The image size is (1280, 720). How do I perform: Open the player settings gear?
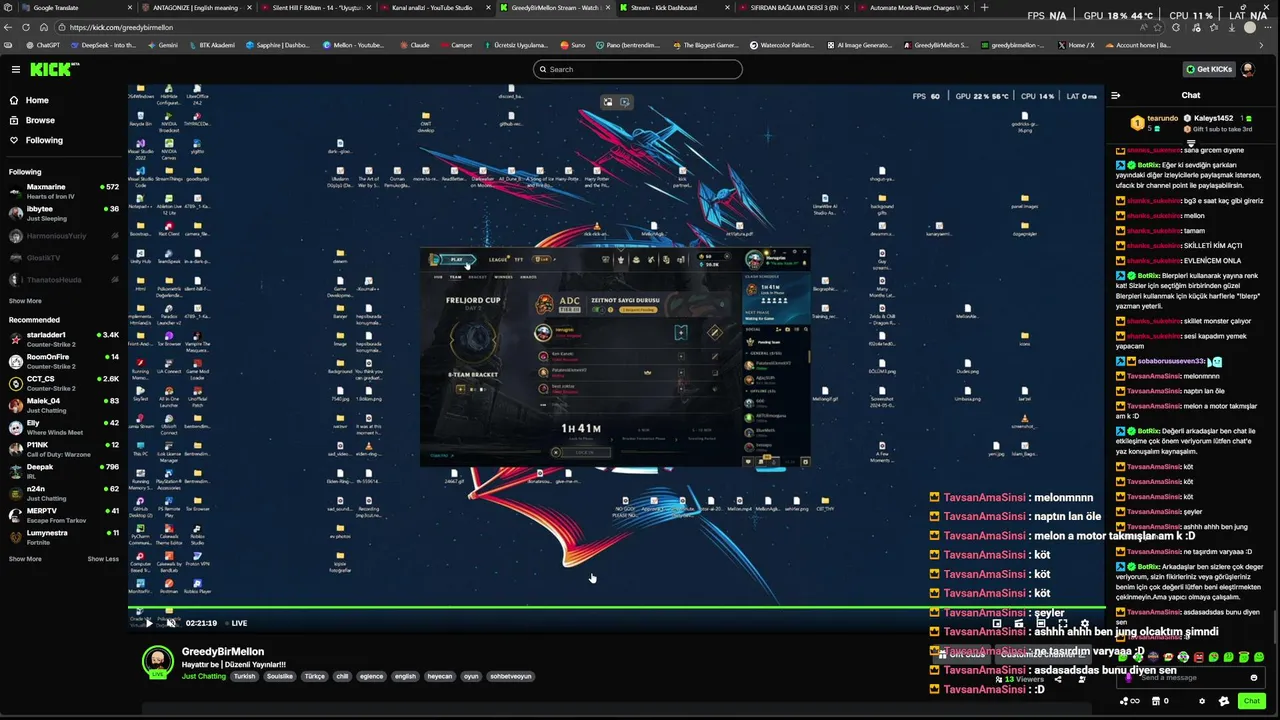pos(1084,623)
